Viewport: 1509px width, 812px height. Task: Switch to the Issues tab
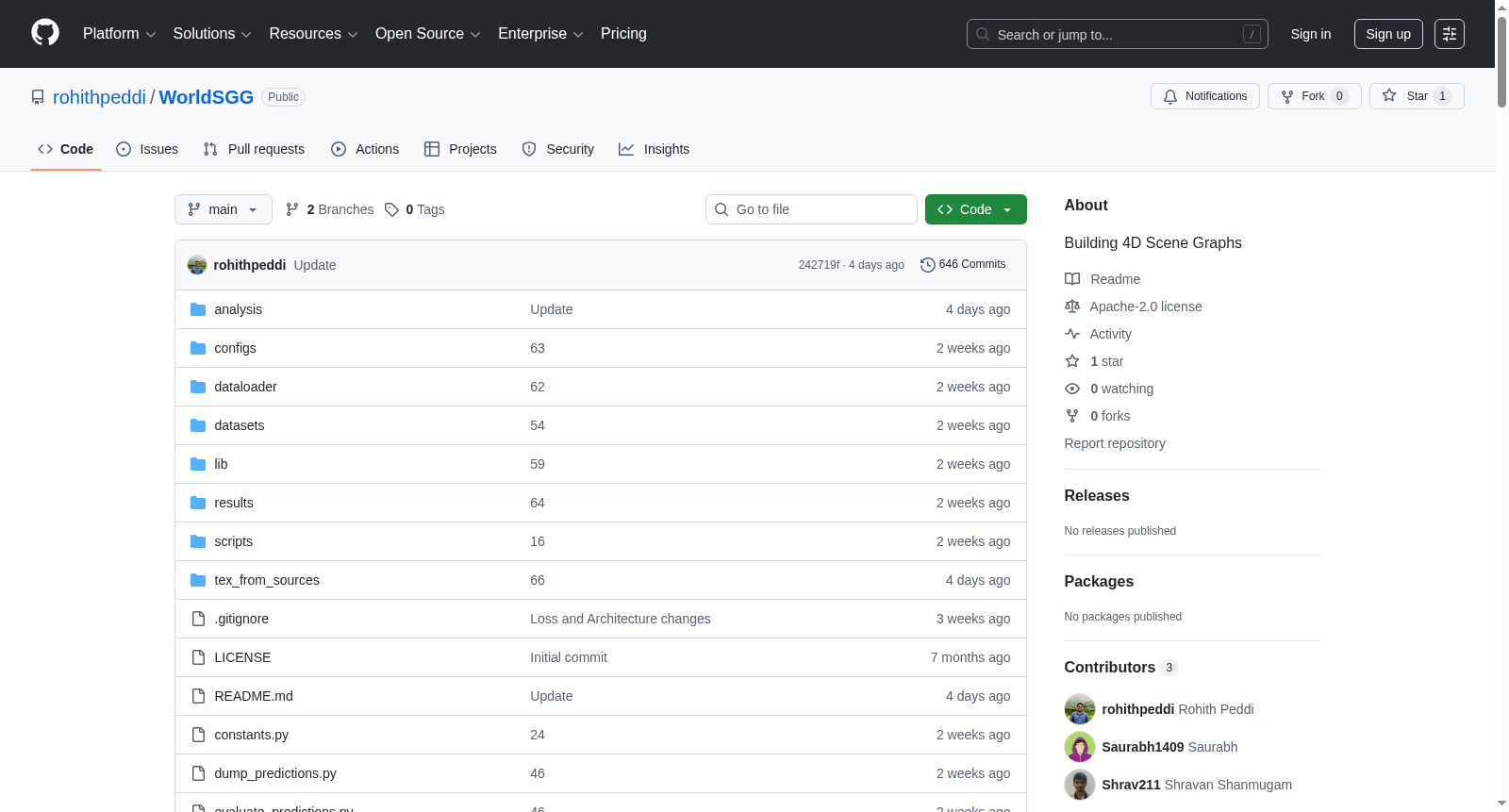coord(147,149)
